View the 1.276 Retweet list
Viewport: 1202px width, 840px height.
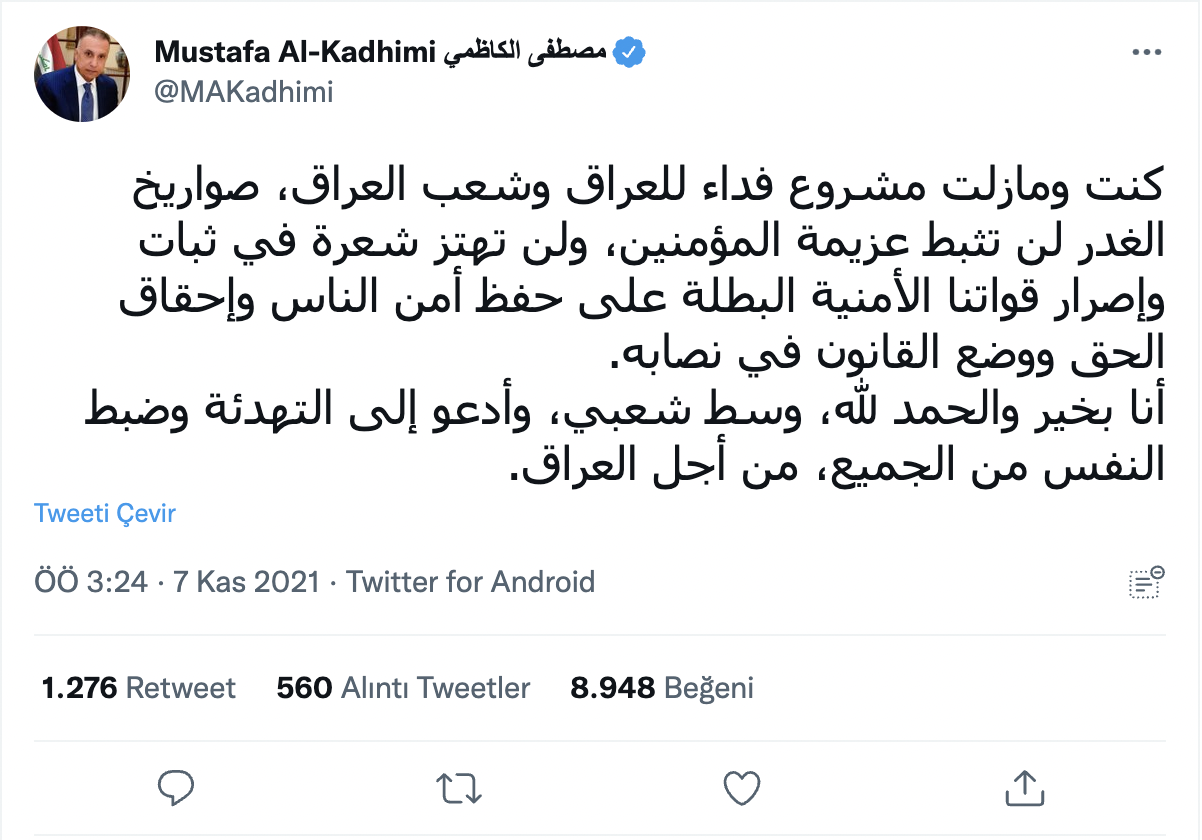[x=139, y=688]
